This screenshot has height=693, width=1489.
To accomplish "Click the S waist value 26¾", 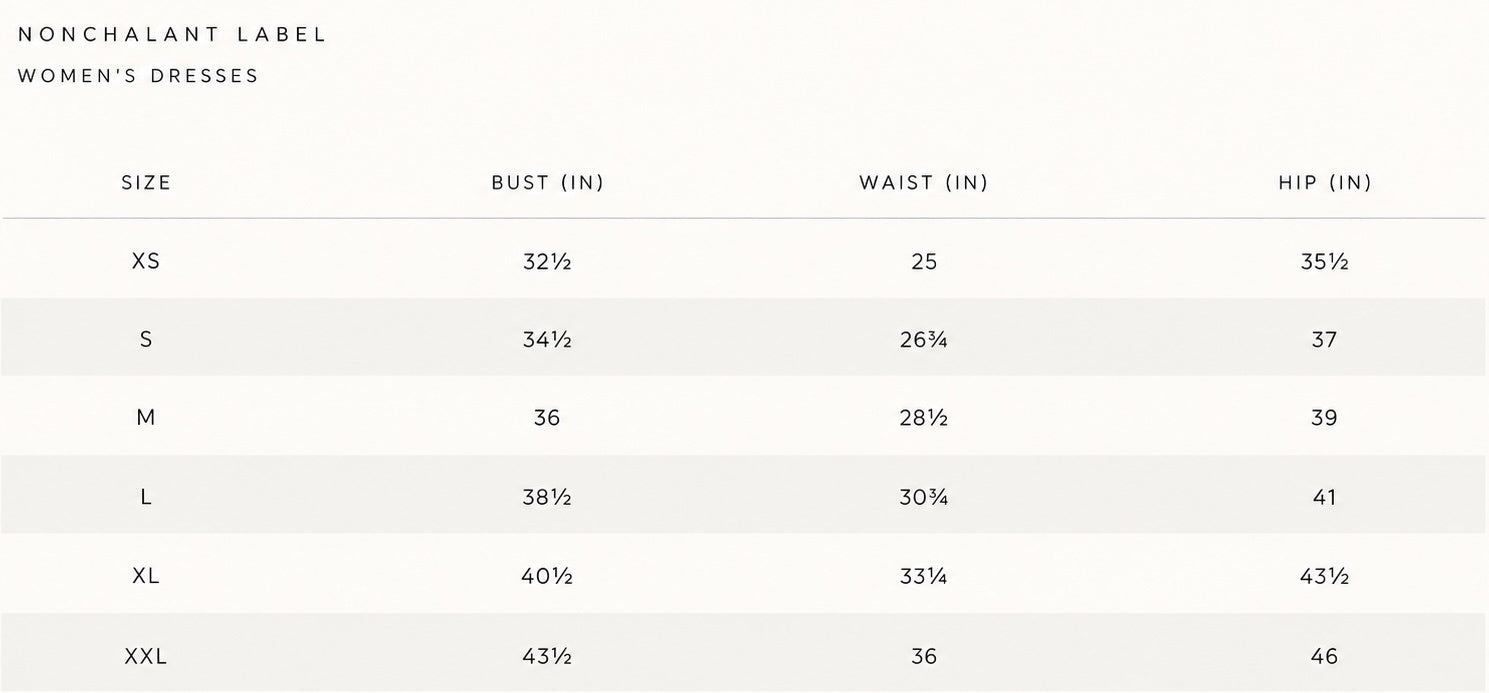I will click(x=924, y=340).
